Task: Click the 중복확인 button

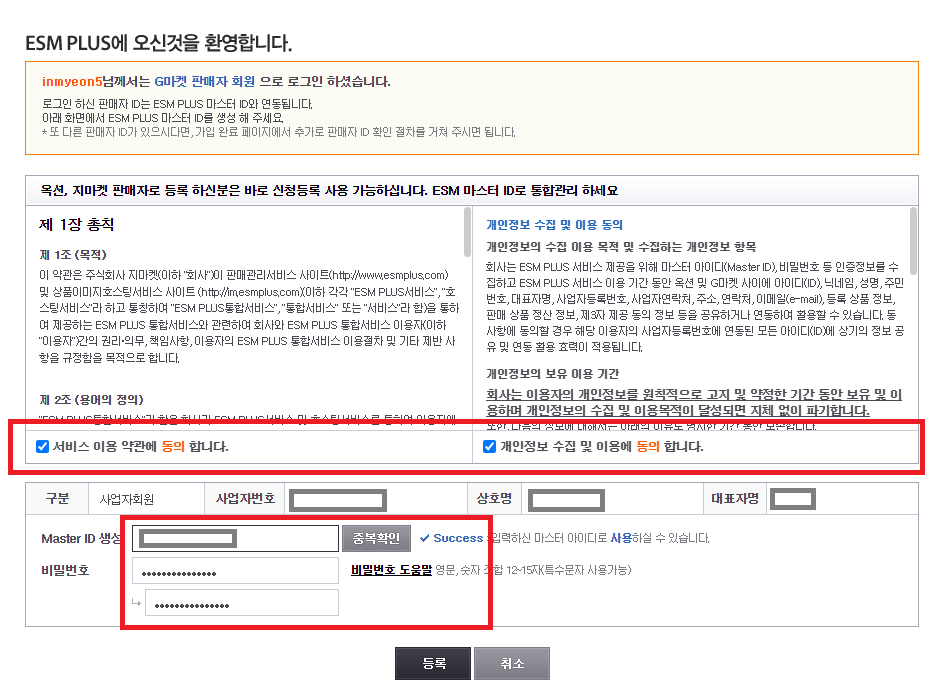Action: [x=376, y=538]
